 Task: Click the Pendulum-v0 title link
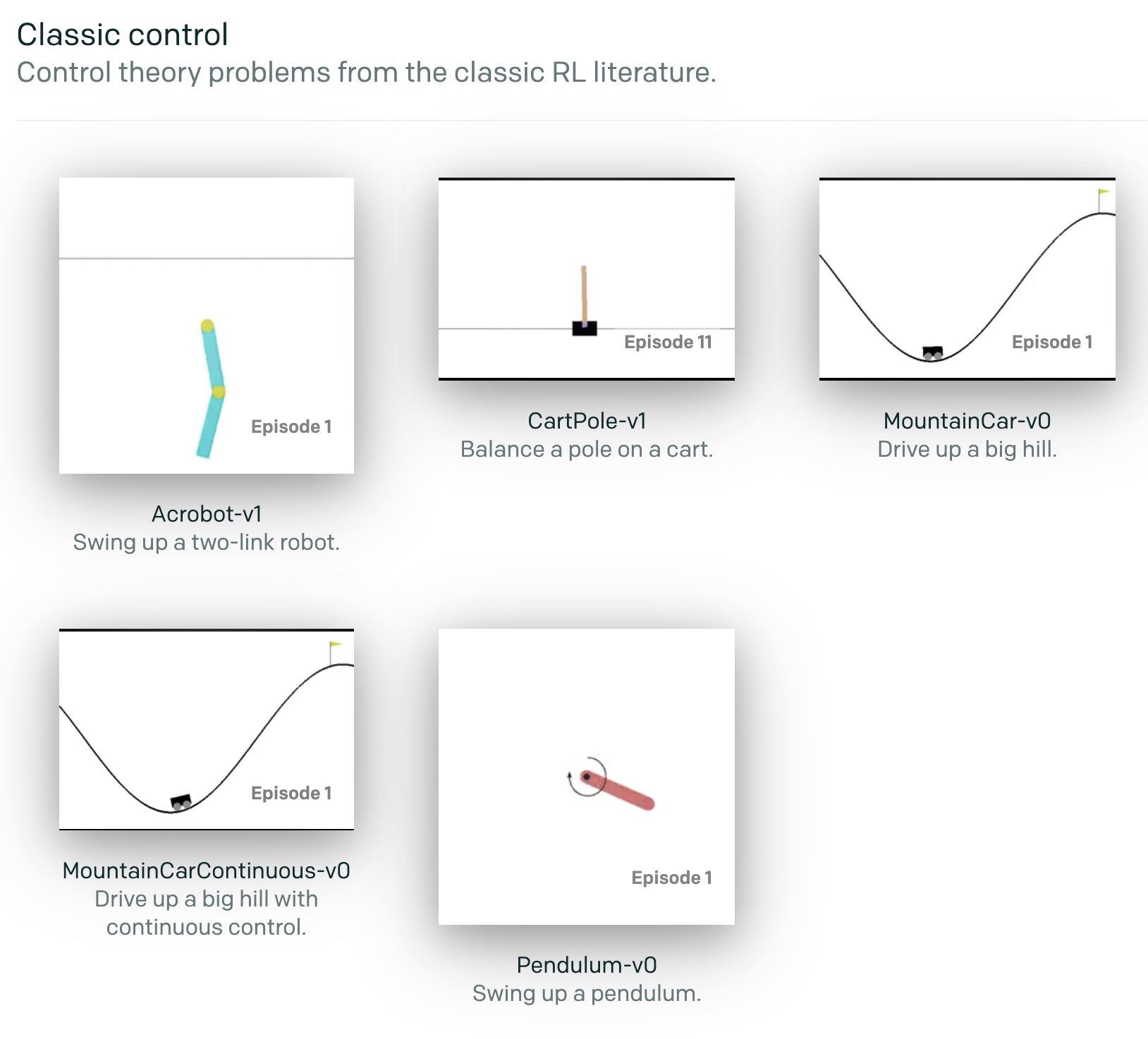(x=587, y=965)
